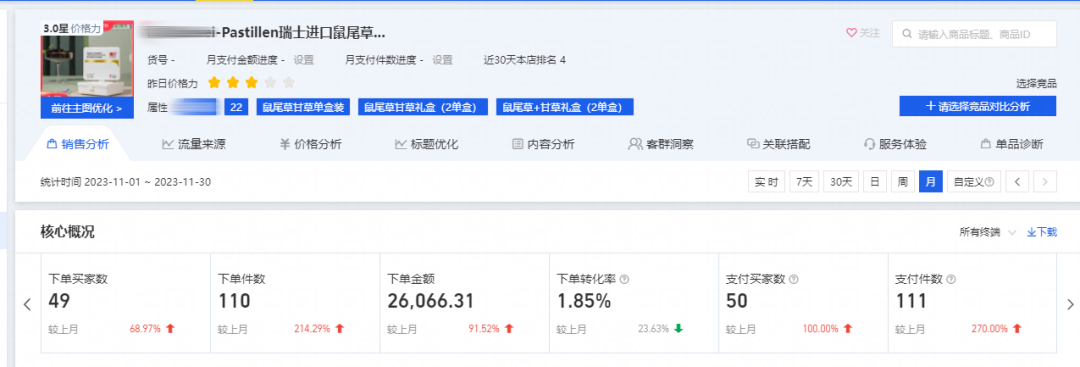This screenshot has width=1080, height=367.
Task: Click the help icon beside 下单转化率
Action: pos(625,280)
